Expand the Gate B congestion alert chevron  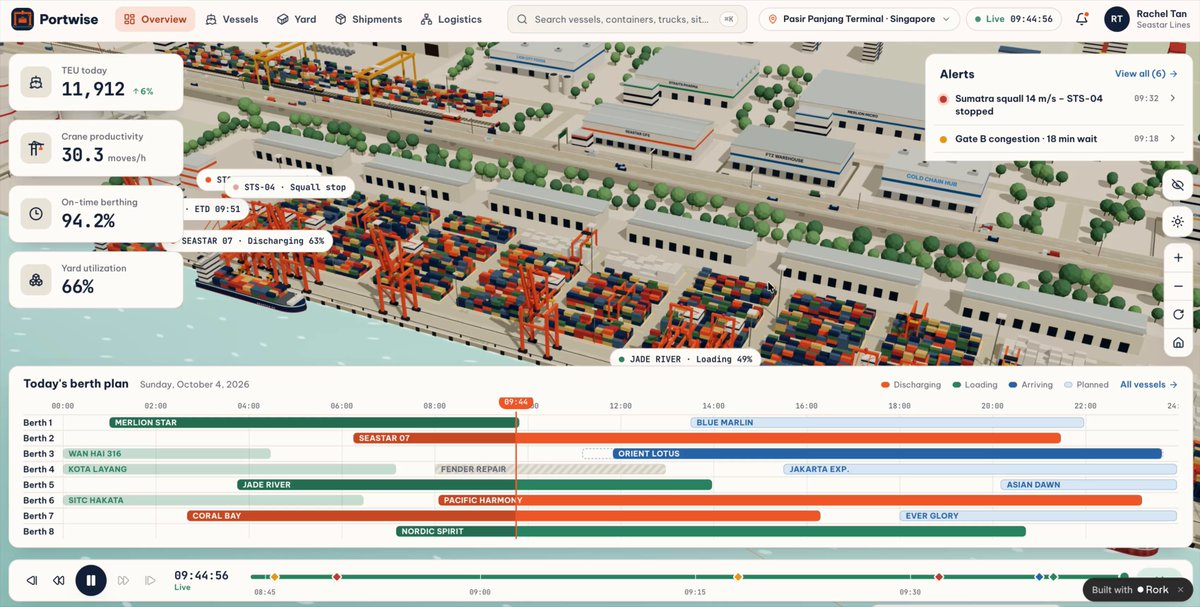[x=1172, y=139]
